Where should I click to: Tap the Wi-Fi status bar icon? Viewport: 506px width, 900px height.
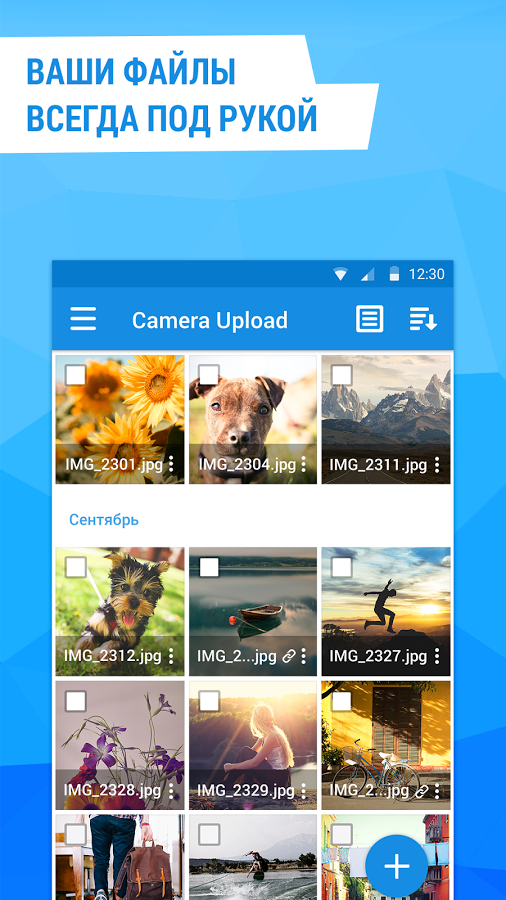tap(340, 275)
